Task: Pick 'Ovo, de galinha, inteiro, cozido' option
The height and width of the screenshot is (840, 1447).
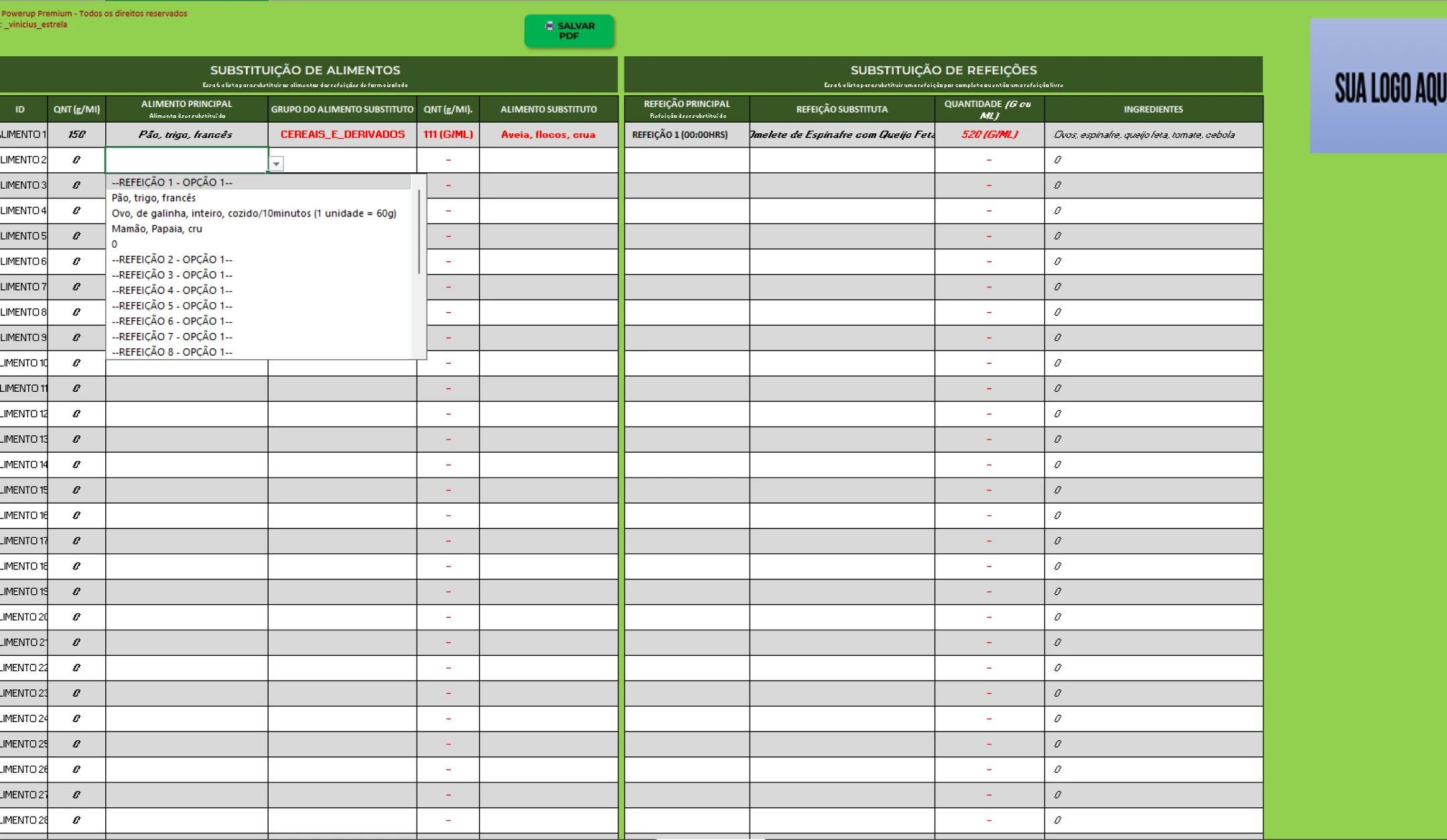Action: click(254, 213)
